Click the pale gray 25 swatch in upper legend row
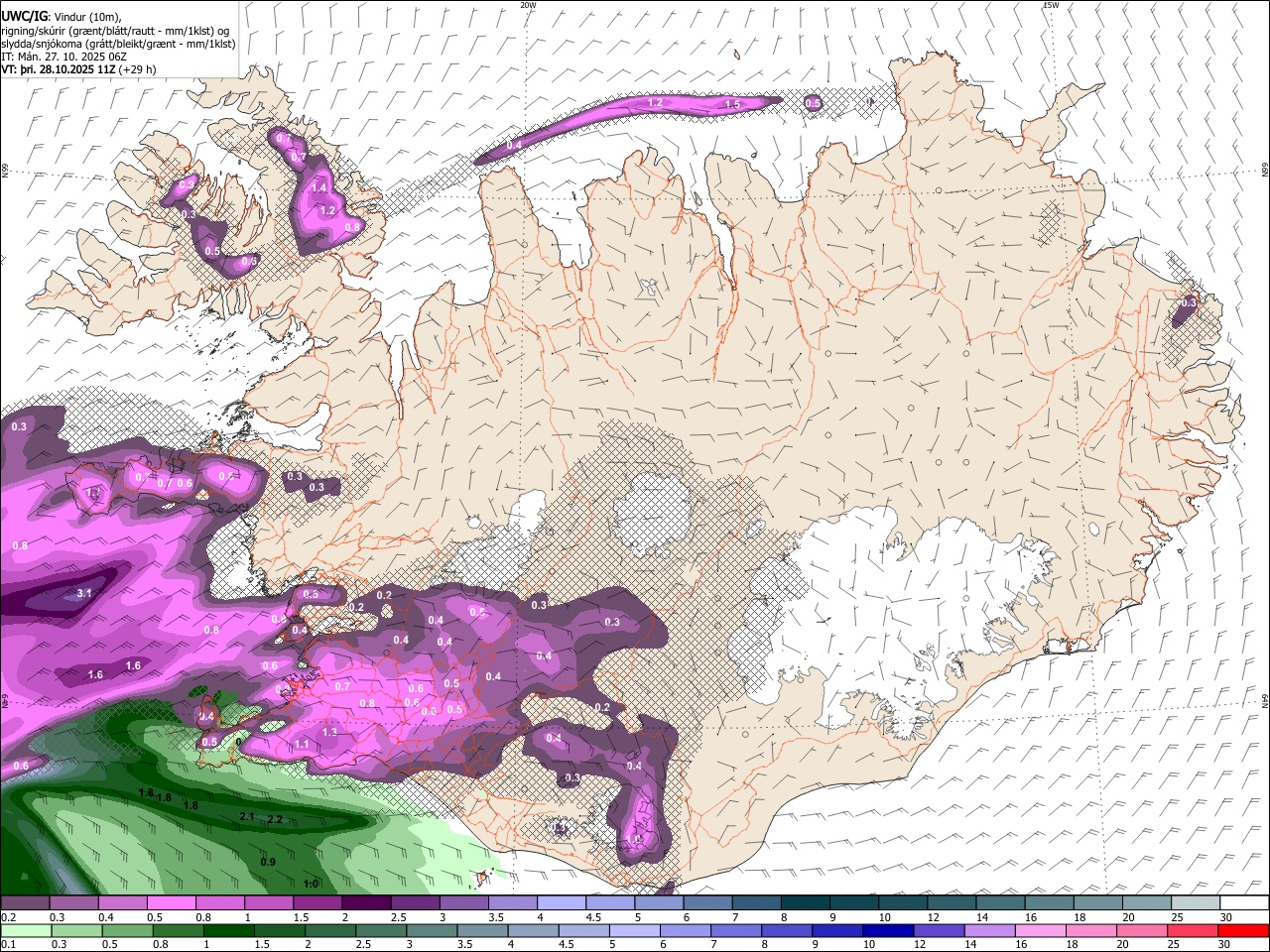 (1195, 903)
